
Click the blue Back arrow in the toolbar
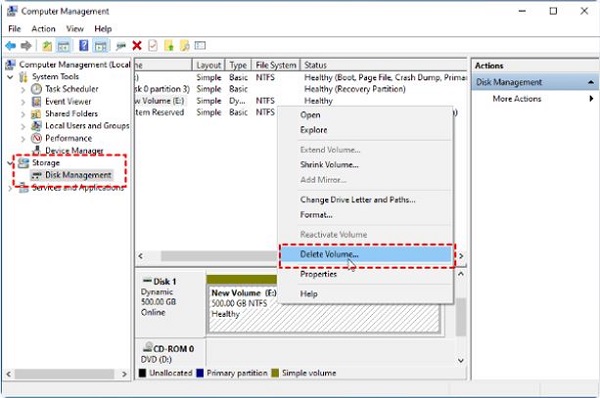[11, 46]
